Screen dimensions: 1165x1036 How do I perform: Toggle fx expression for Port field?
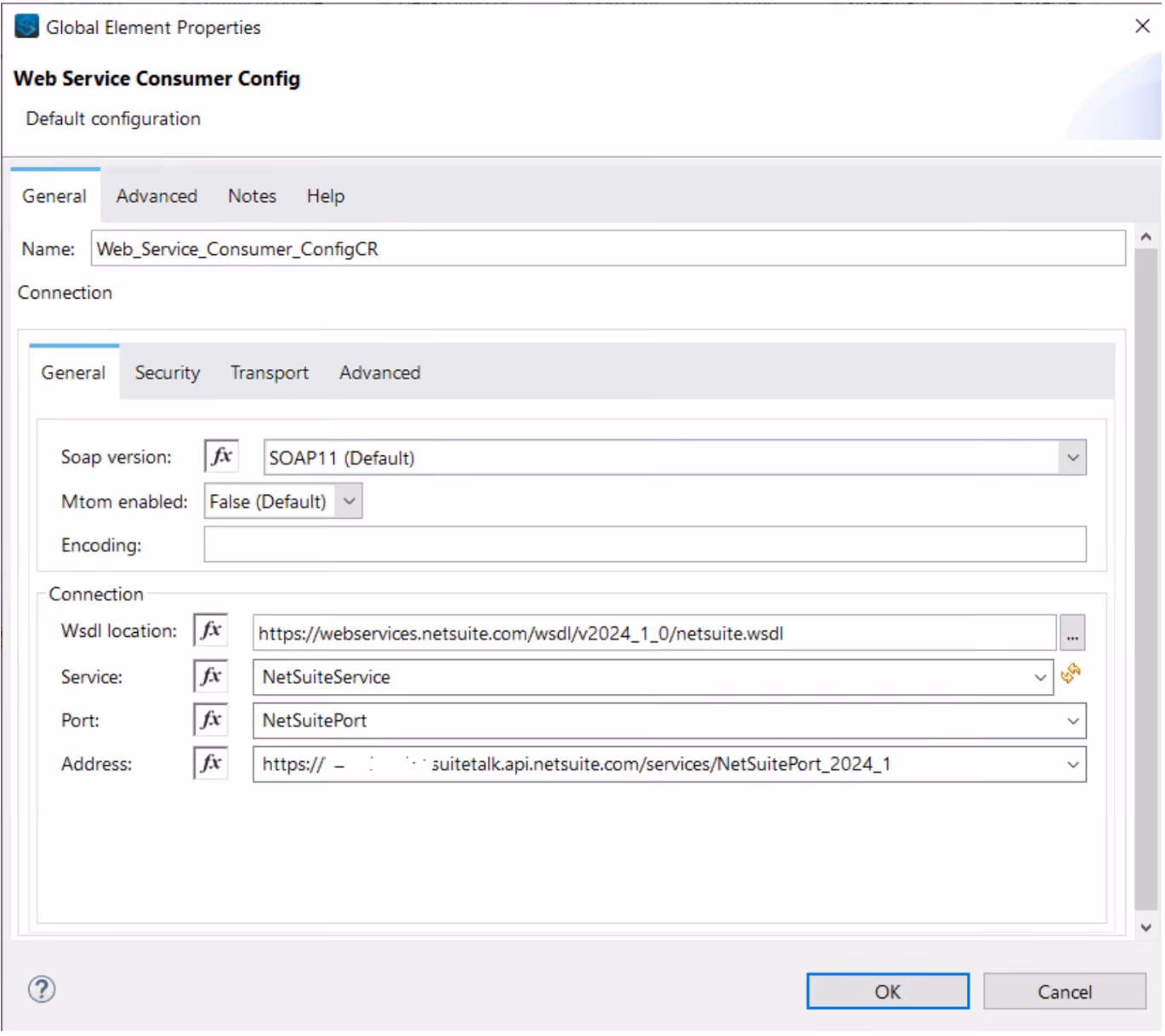pos(211,720)
